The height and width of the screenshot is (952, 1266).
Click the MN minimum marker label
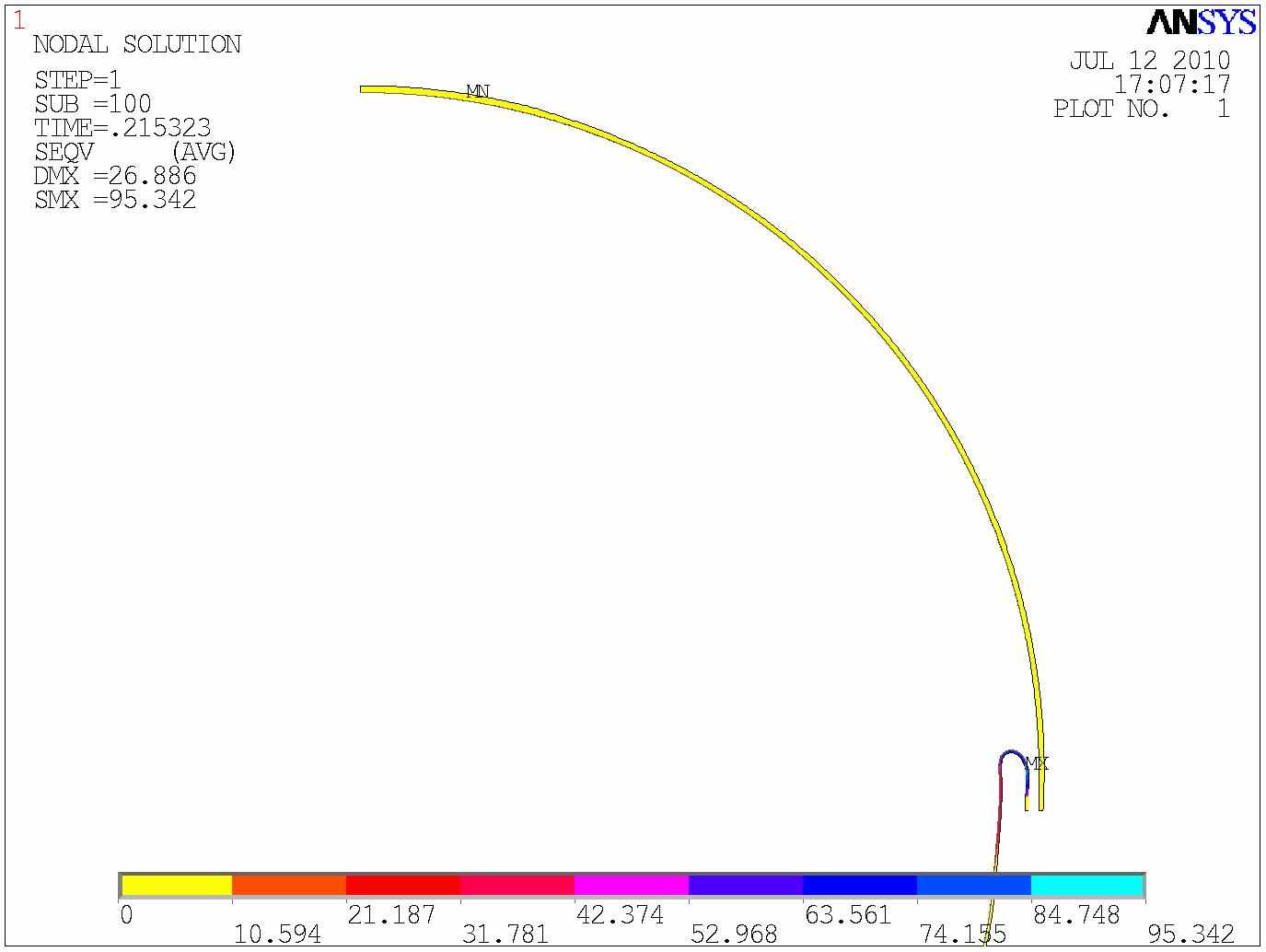(478, 91)
